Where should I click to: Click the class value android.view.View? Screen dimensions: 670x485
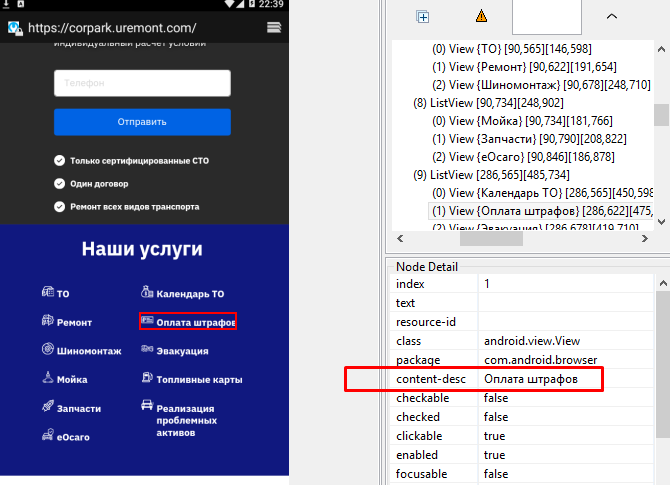(532, 341)
